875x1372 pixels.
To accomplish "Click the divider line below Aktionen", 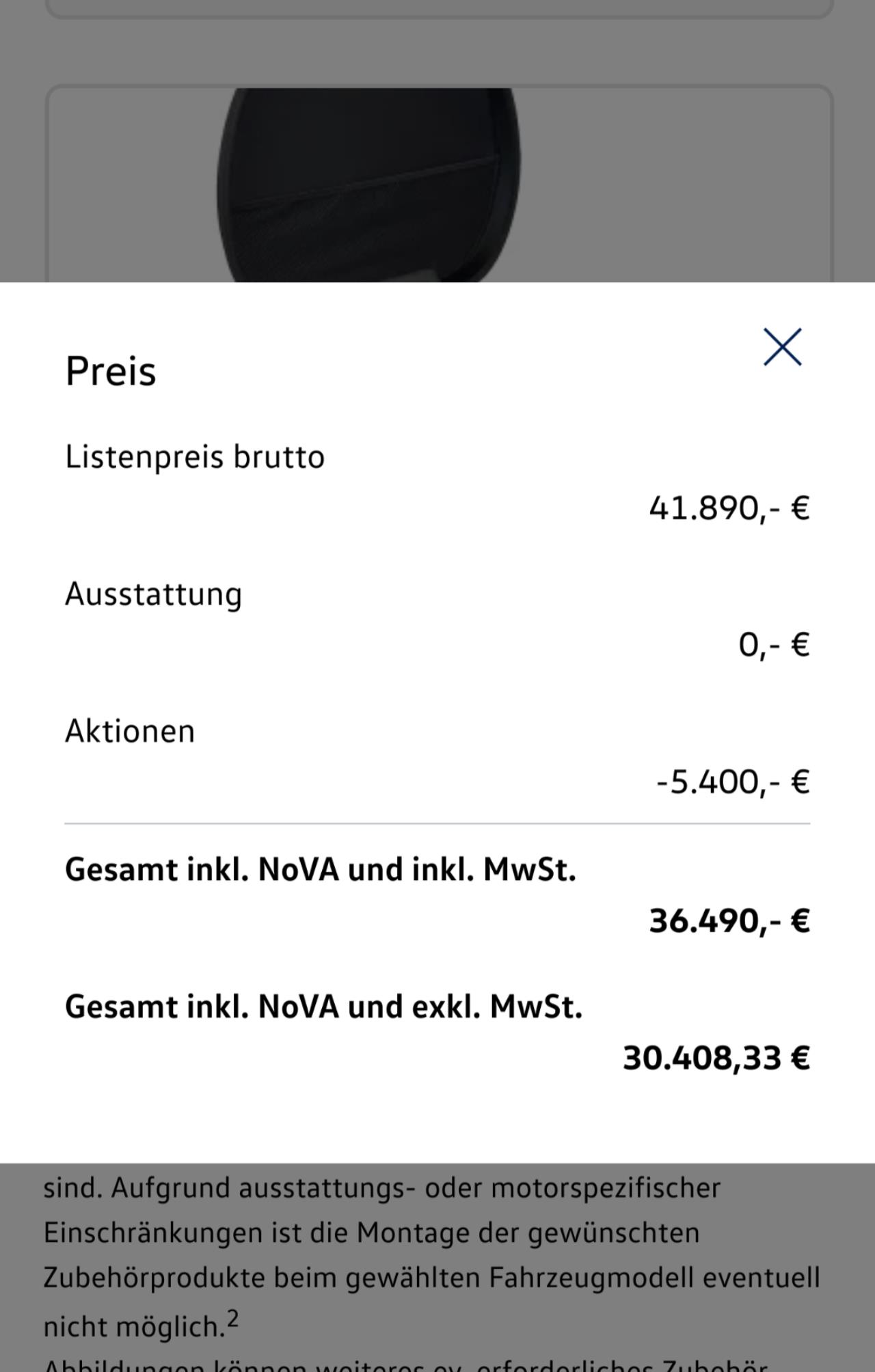I will 437,824.
